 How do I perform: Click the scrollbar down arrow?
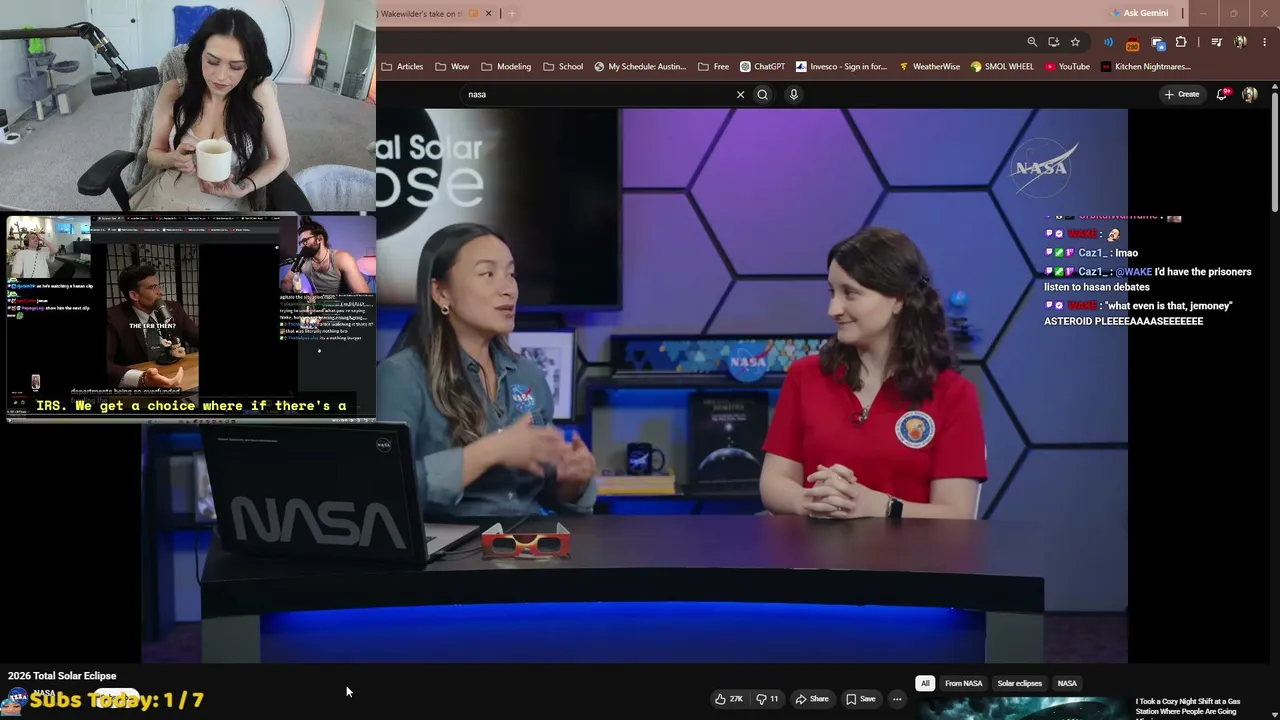coord(1275,714)
